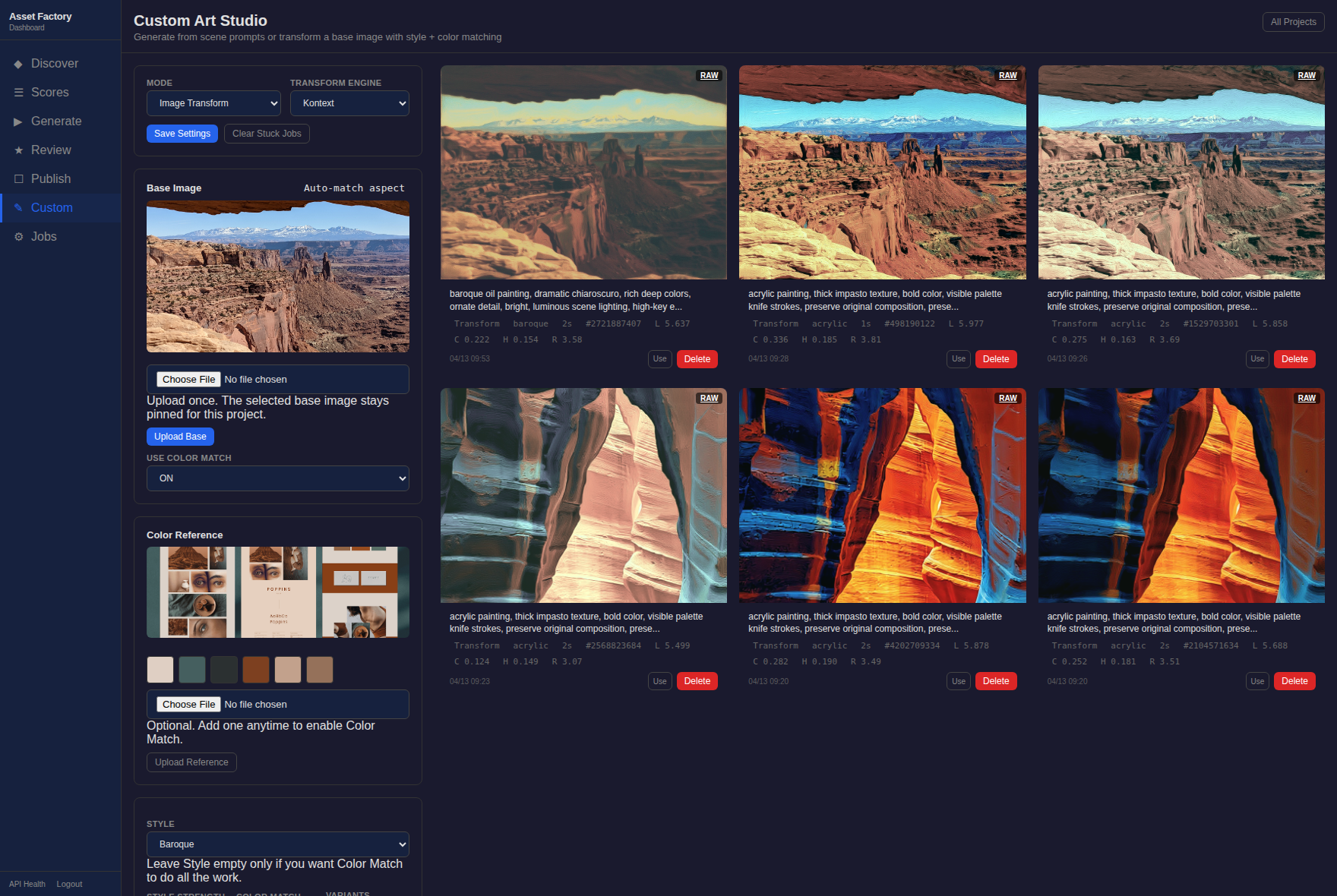1337x896 pixels.
Task: Open the pastel slot canyon image #2568823684
Action: pyautogui.click(x=583, y=495)
